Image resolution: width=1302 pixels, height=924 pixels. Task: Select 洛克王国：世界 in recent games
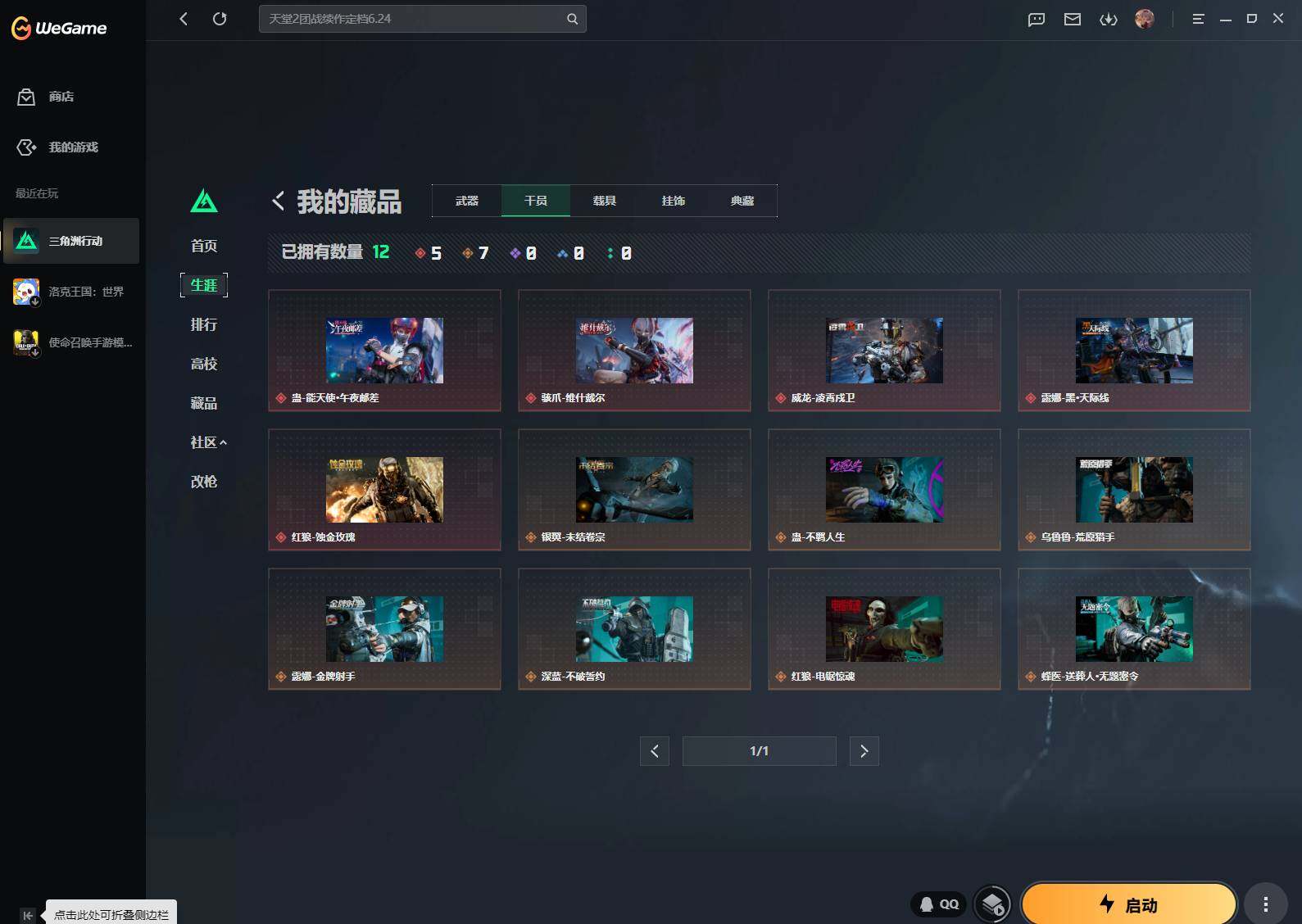click(x=71, y=292)
